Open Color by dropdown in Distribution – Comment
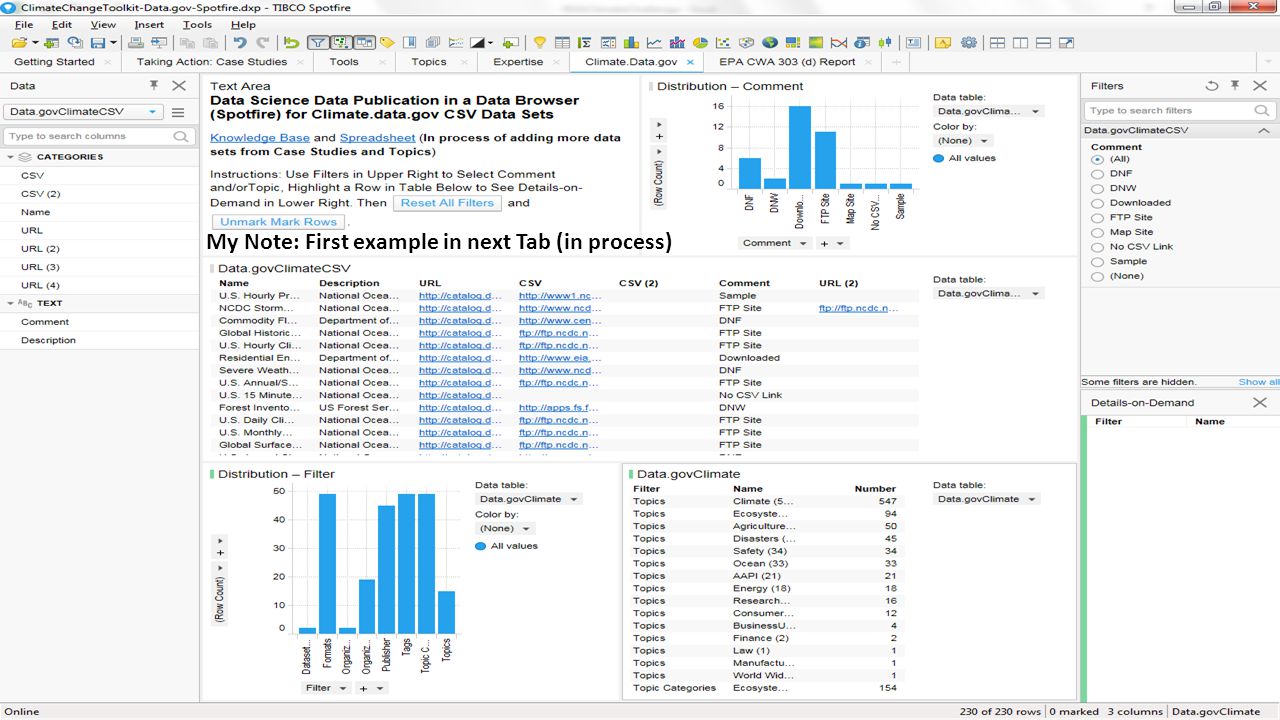 click(x=963, y=141)
